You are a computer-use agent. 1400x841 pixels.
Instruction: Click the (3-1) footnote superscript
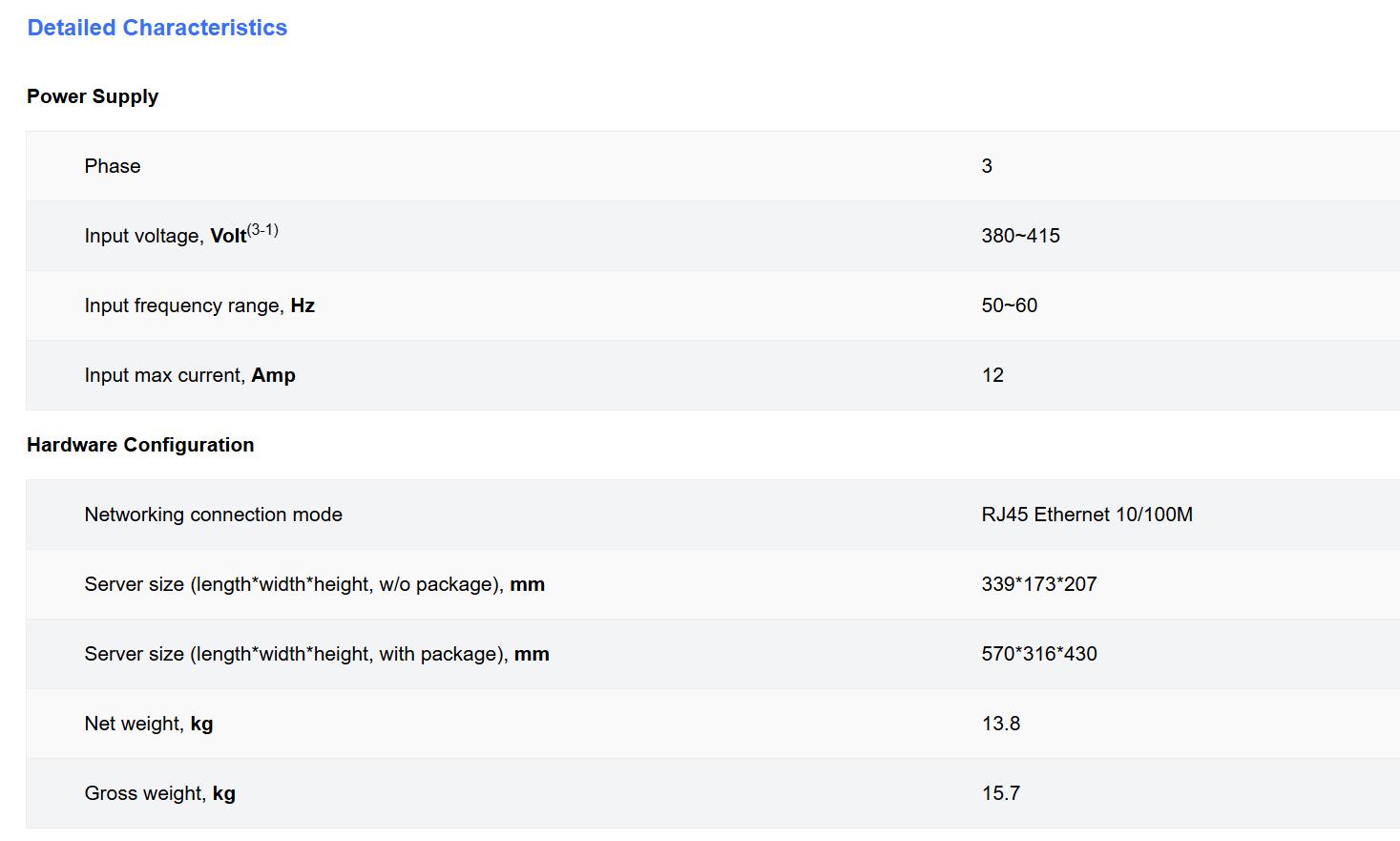[262, 230]
